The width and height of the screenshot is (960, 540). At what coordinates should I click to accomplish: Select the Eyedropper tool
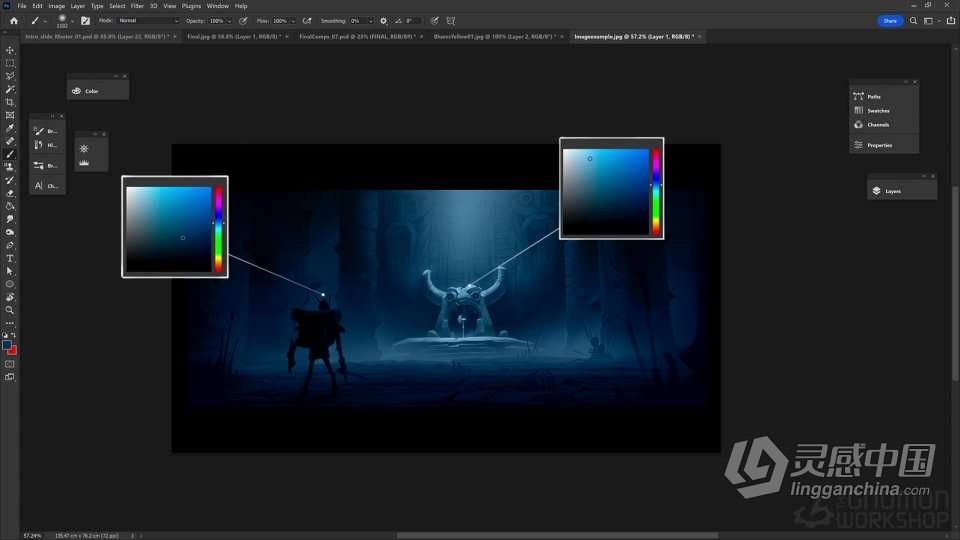pyautogui.click(x=10, y=128)
